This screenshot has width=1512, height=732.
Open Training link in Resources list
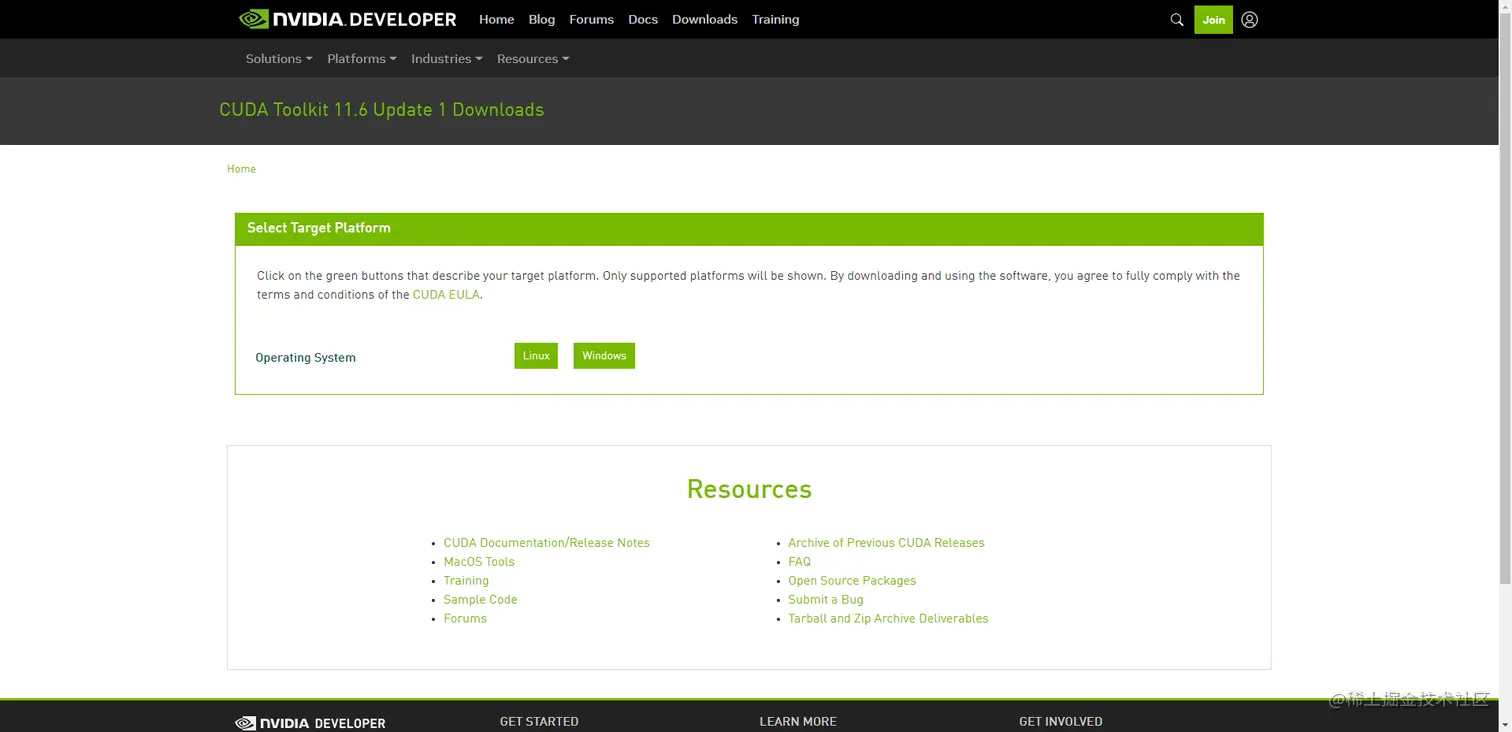[466, 581]
